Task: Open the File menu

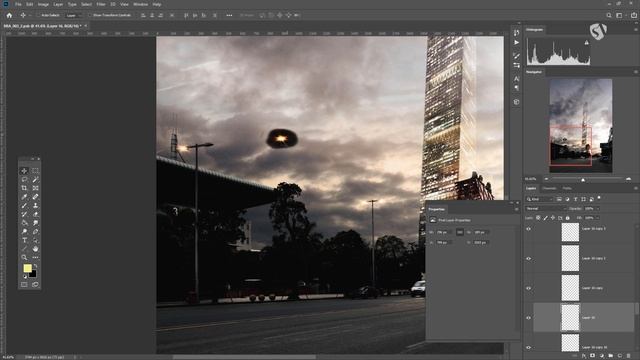Action: click(x=18, y=4)
